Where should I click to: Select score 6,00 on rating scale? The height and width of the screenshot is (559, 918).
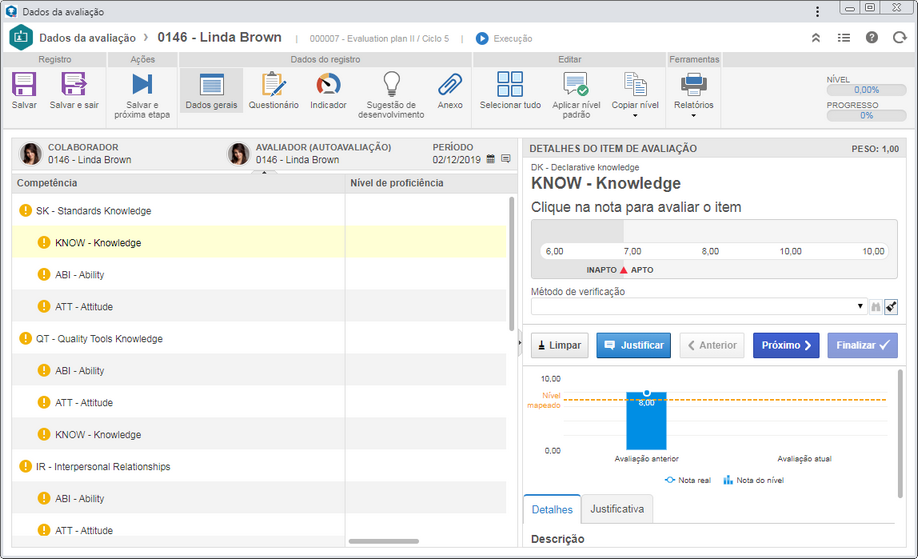[x=554, y=251]
